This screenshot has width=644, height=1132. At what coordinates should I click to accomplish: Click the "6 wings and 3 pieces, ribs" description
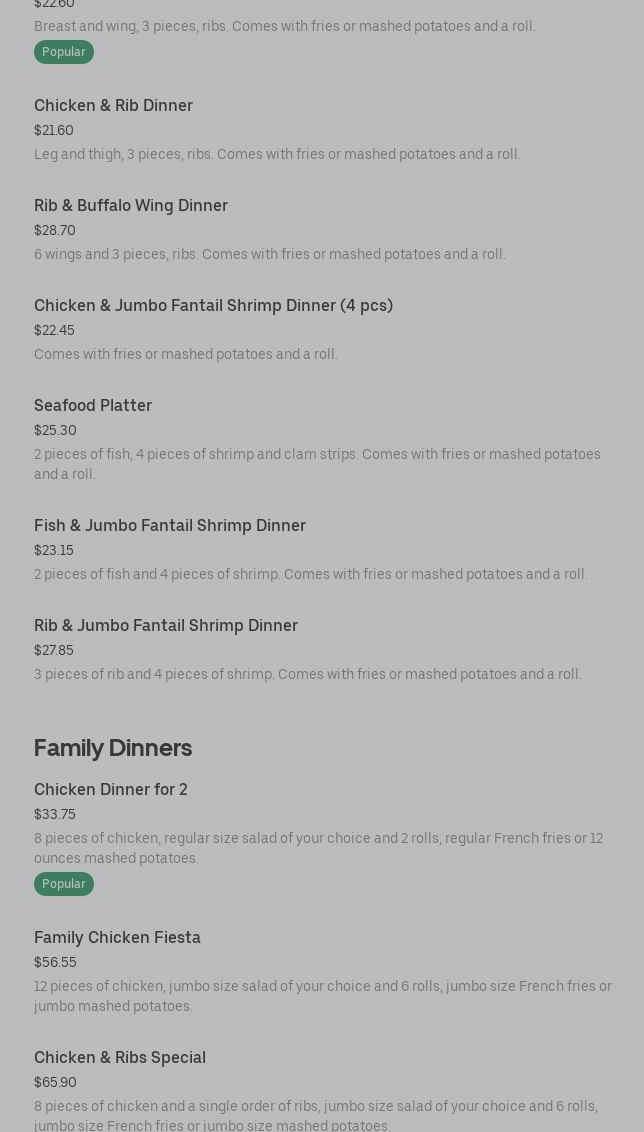click(270, 255)
